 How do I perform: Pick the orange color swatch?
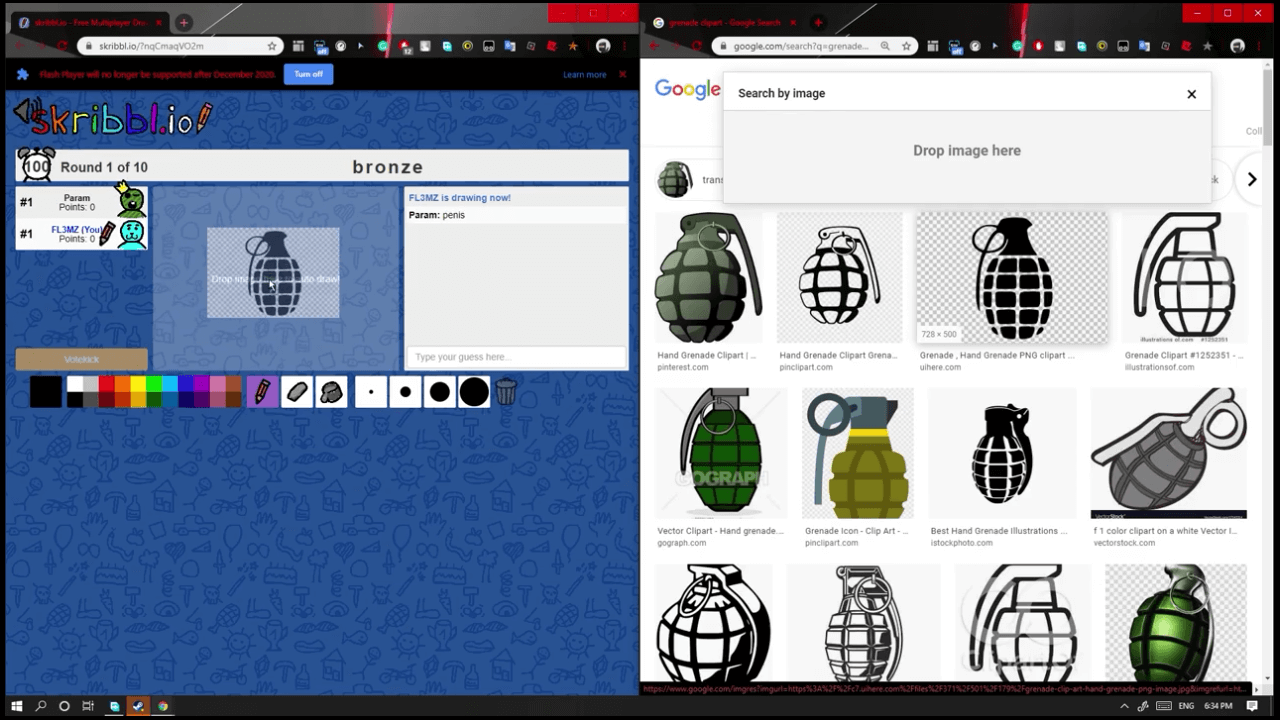[122, 384]
